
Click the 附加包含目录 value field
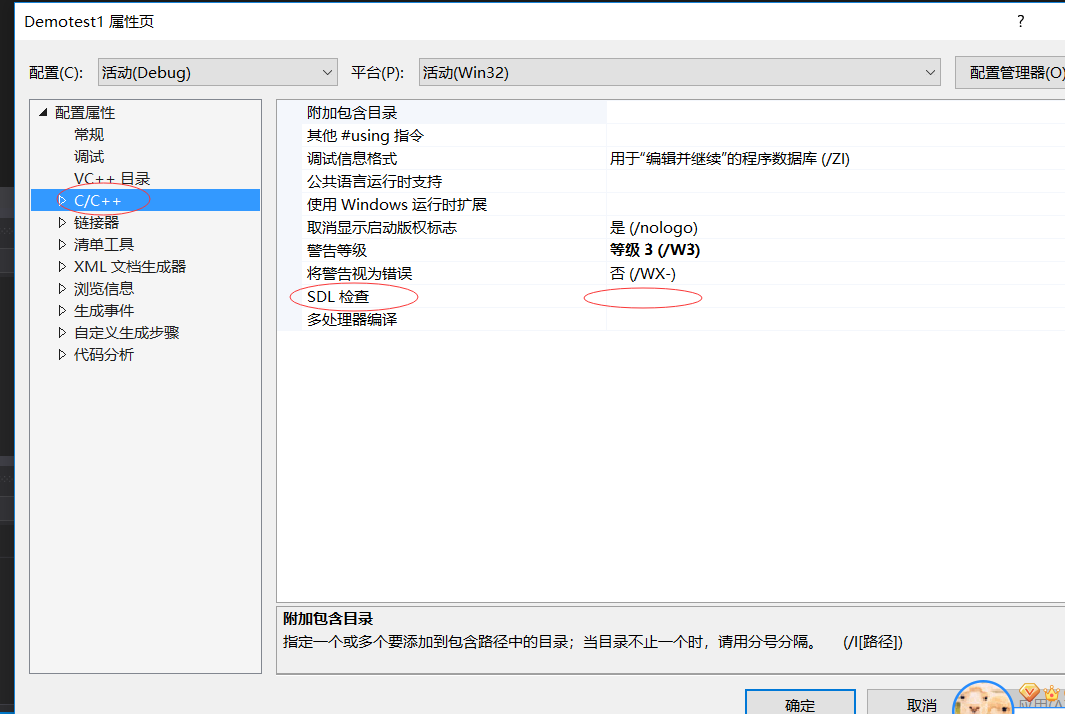click(835, 113)
